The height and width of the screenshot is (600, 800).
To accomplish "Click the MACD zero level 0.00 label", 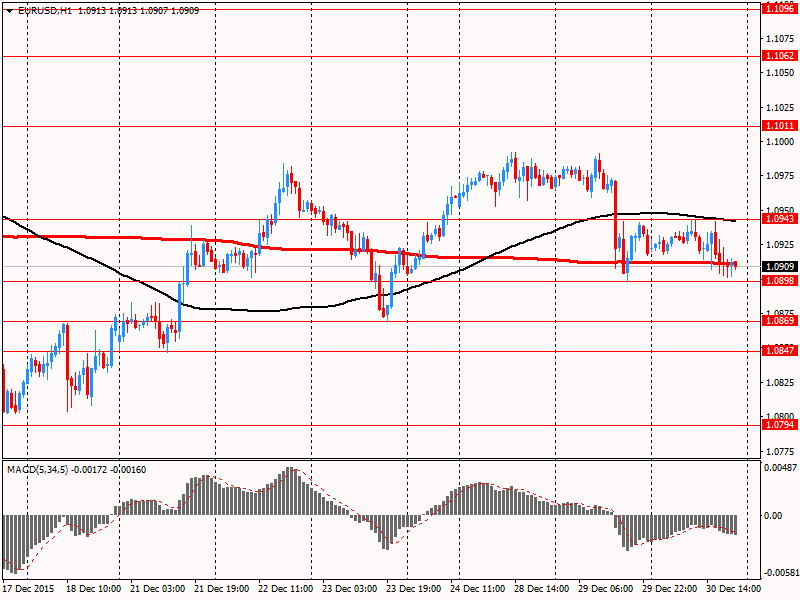I will 773,516.
